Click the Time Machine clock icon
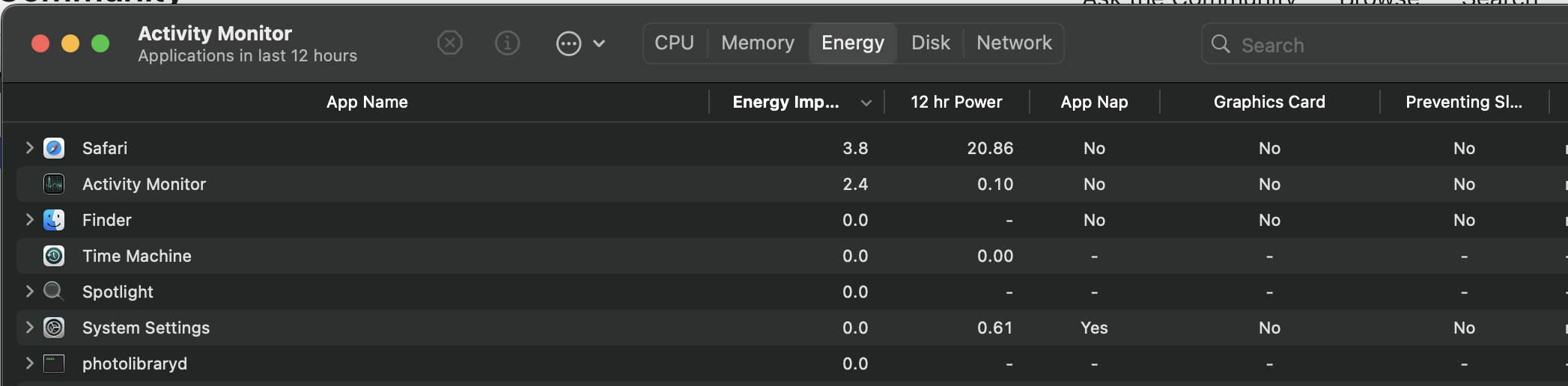 pos(54,256)
